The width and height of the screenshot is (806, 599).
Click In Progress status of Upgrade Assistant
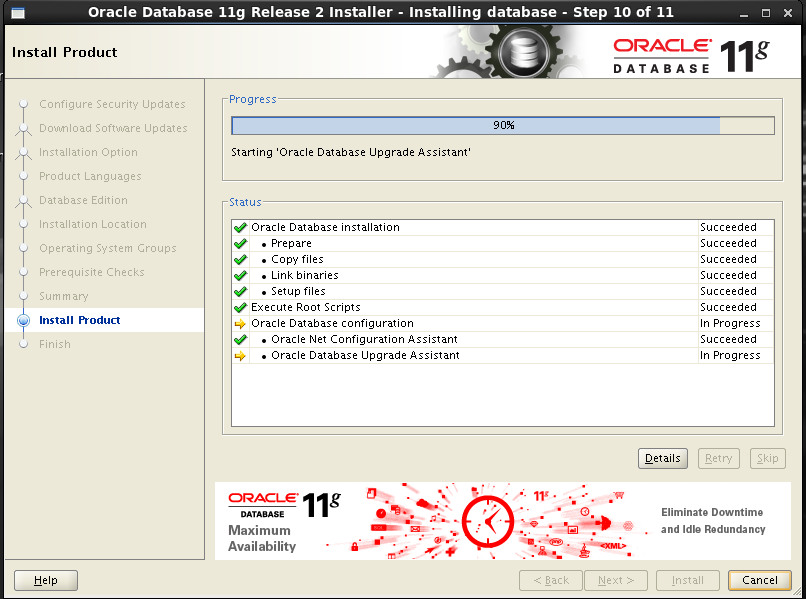tap(730, 355)
